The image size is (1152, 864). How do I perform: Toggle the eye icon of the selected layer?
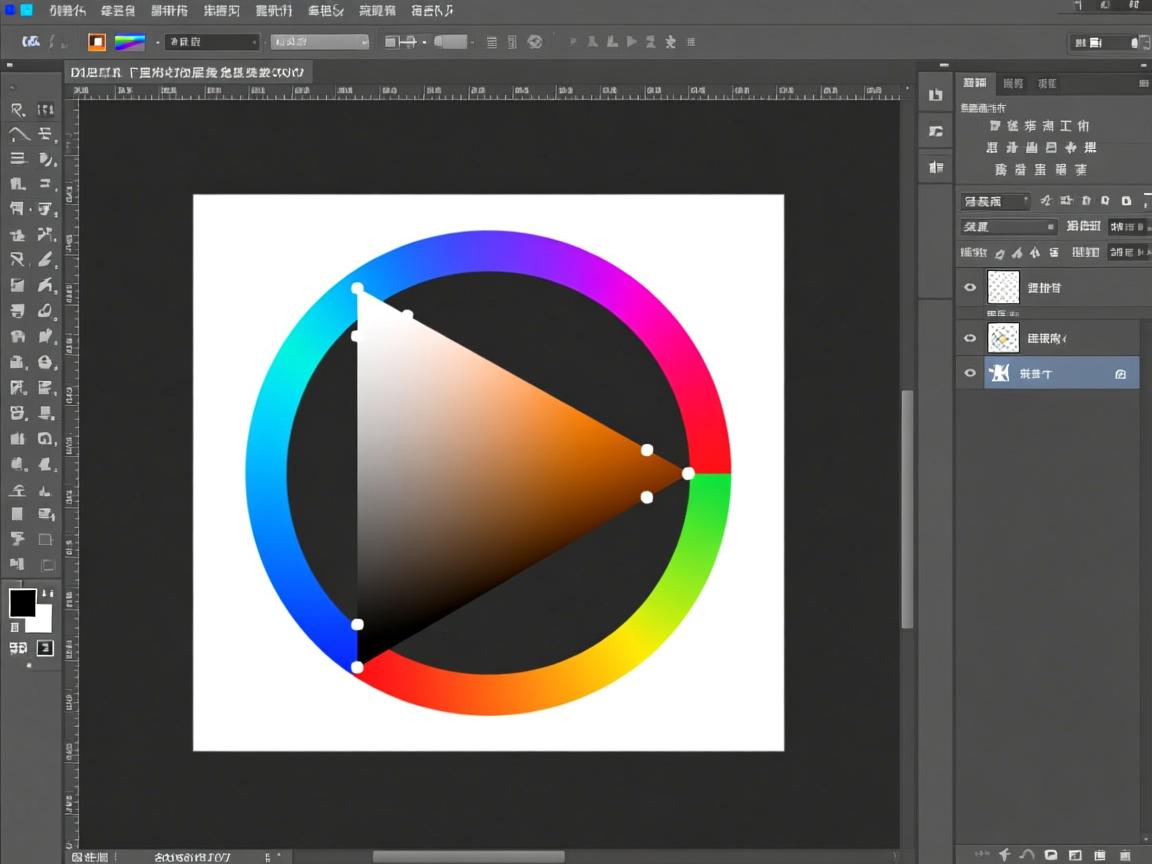969,374
